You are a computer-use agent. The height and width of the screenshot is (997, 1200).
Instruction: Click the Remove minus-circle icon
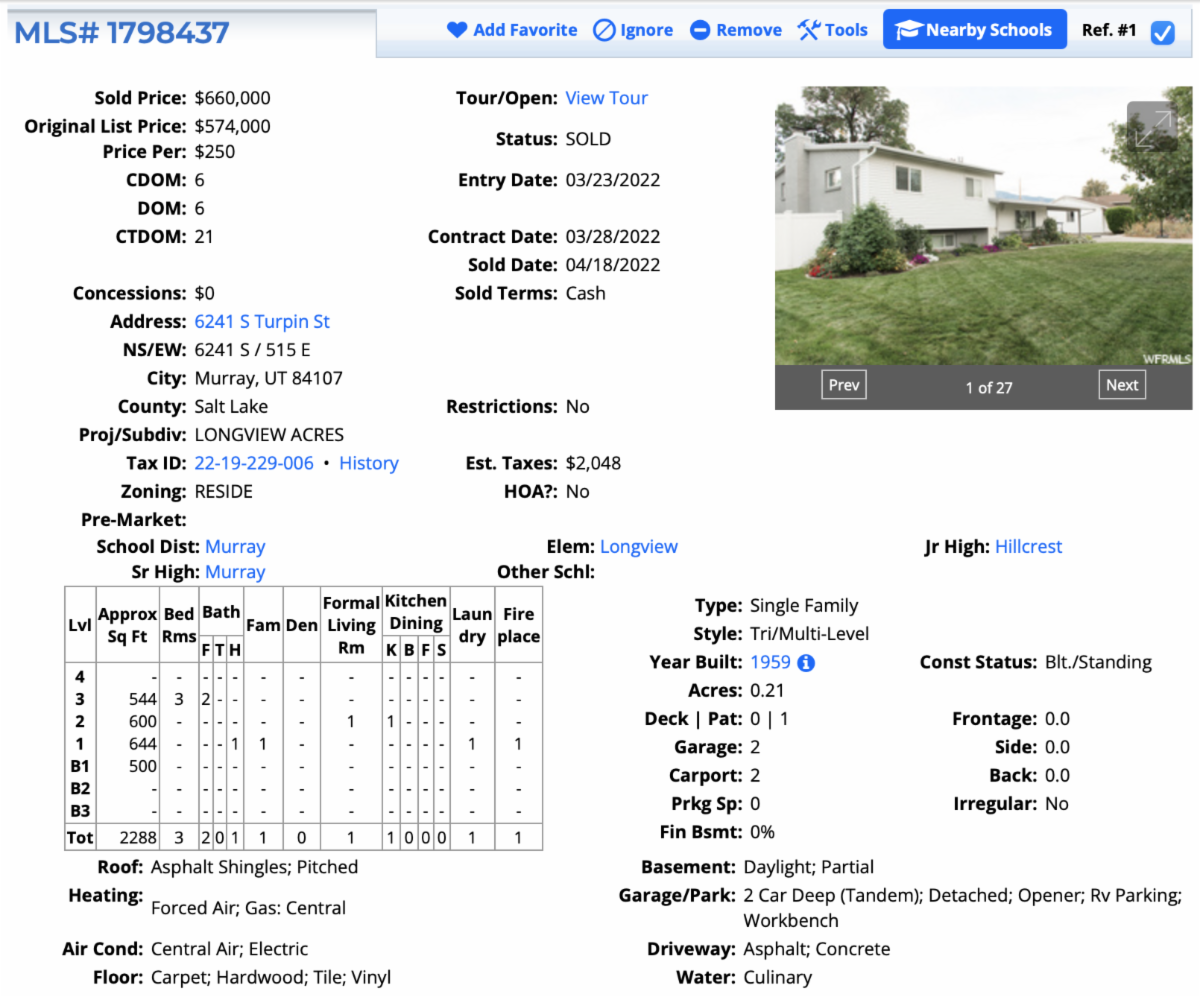click(x=699, y=29)
